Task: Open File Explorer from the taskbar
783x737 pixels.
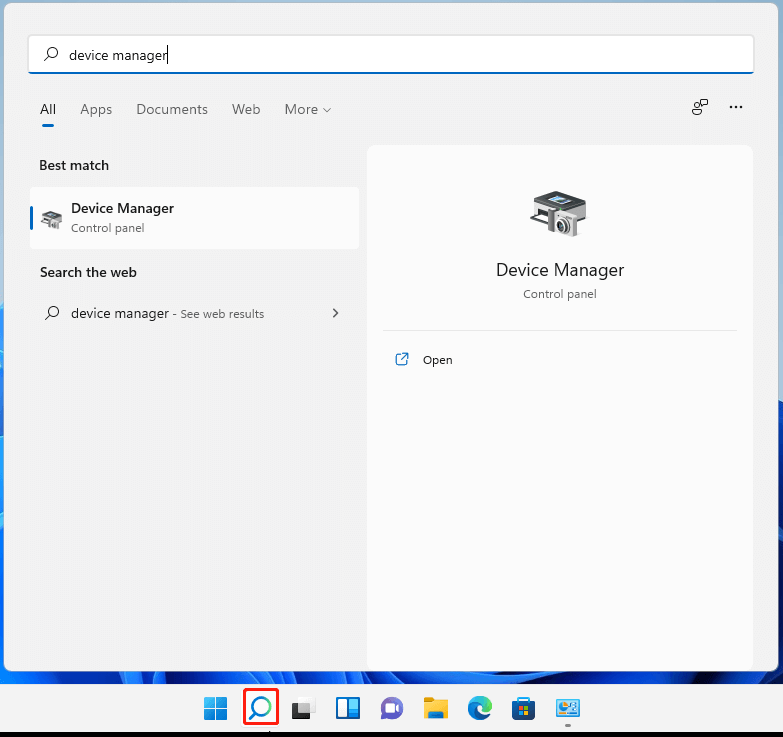Action: pyautogui.click(x=435, y=709)
